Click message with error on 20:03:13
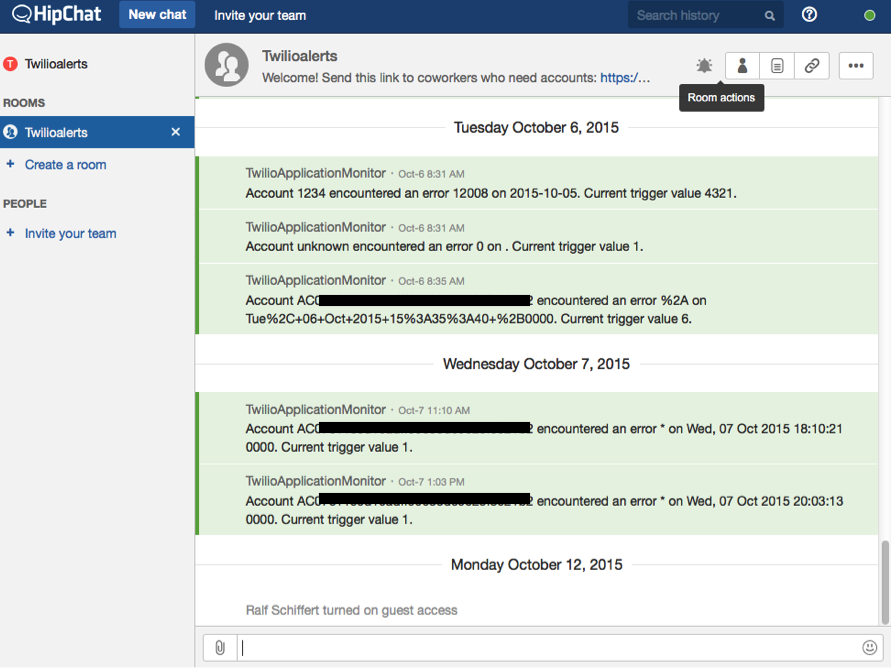Screen dimensions: 891x668 coord(537,499)
